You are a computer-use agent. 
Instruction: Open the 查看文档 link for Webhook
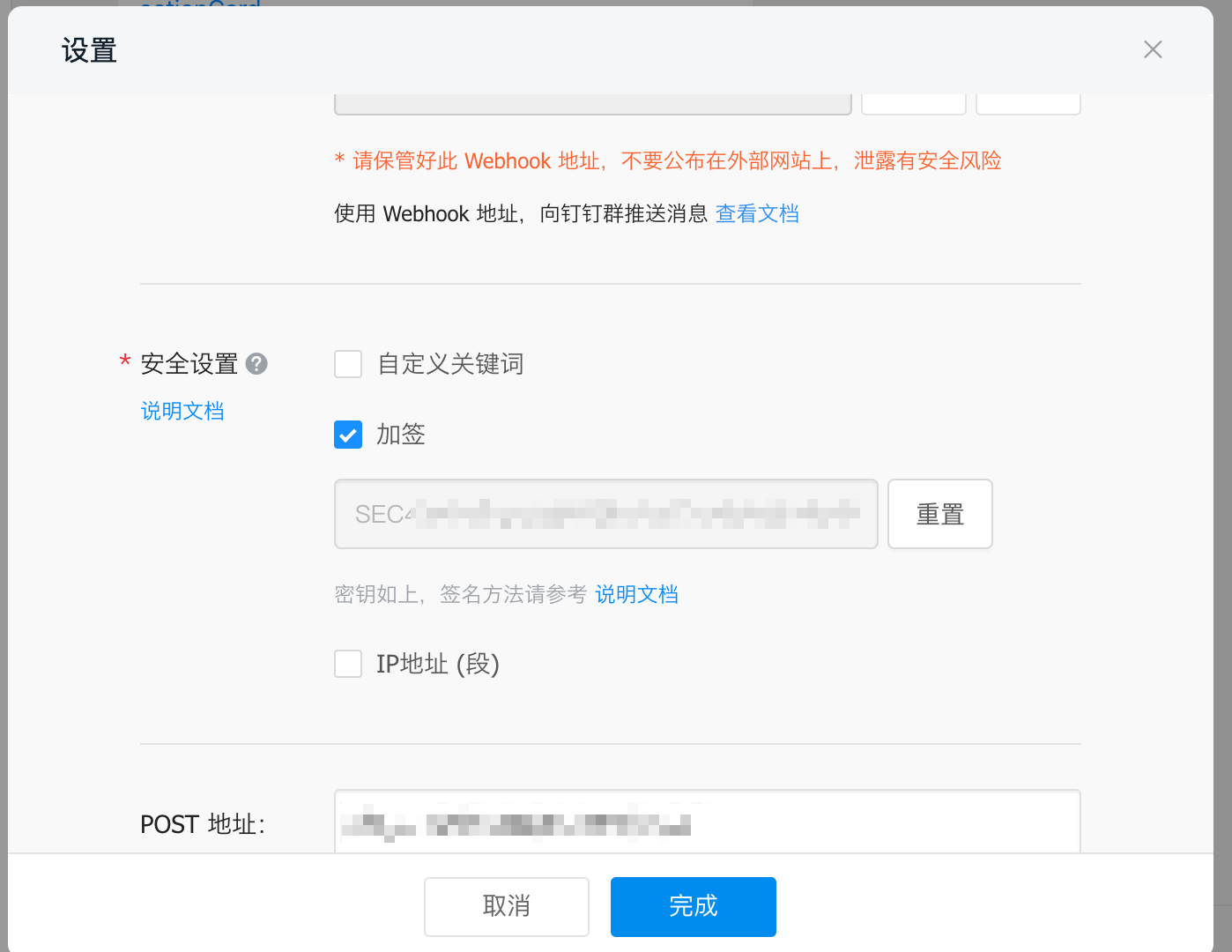pyautogui.click(x=757, y=213)
